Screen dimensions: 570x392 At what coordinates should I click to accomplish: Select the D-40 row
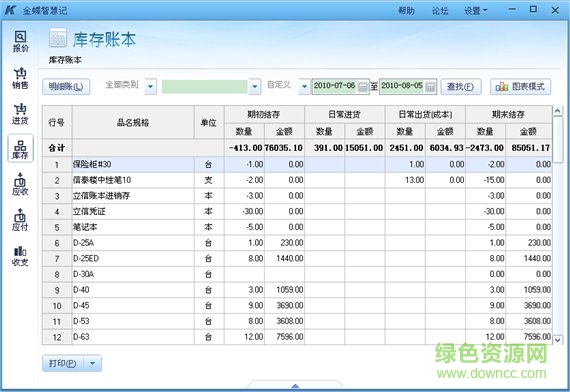click(297, 290)
